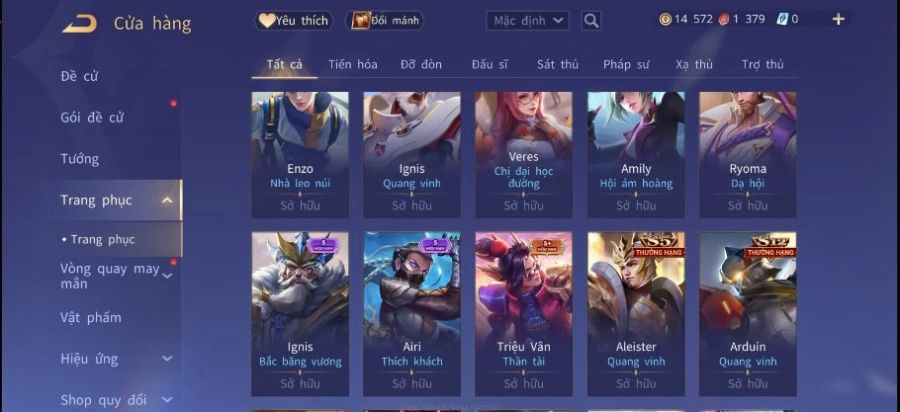The width and height of the screenshot is (900, 412).
Task: Open Yêu thích favorites heart button
Action: 293,21
